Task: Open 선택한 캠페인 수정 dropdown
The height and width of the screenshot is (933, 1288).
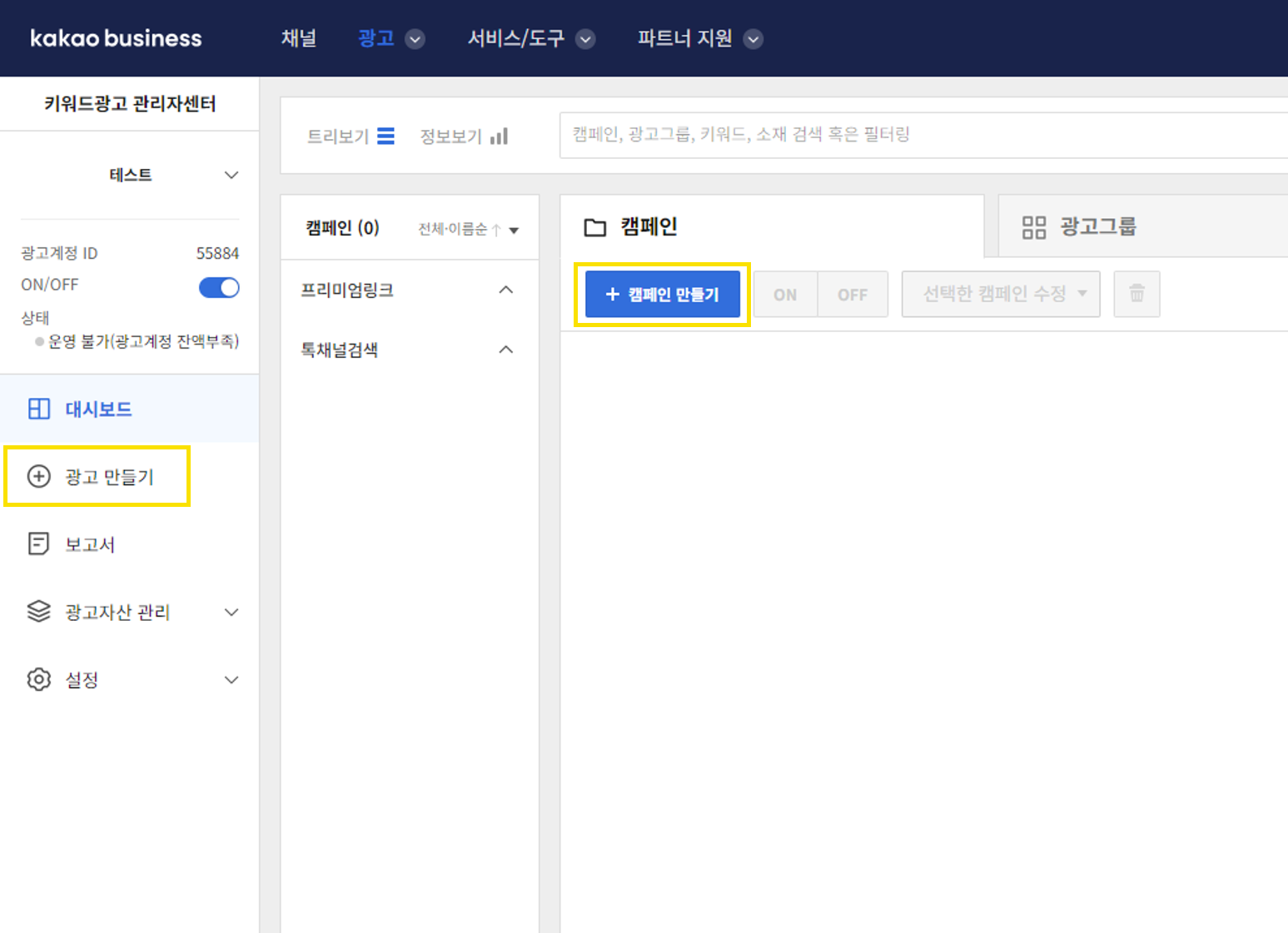Action: 1000,294
